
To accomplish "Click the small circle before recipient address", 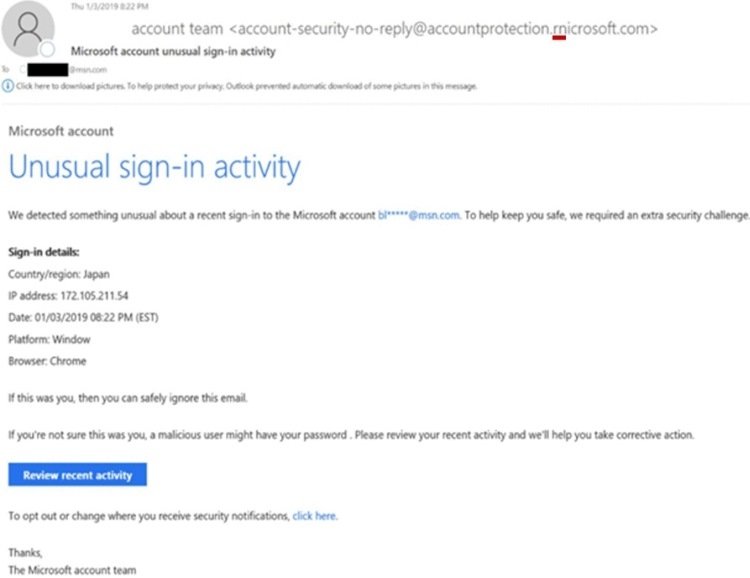I will pos(22,69).
